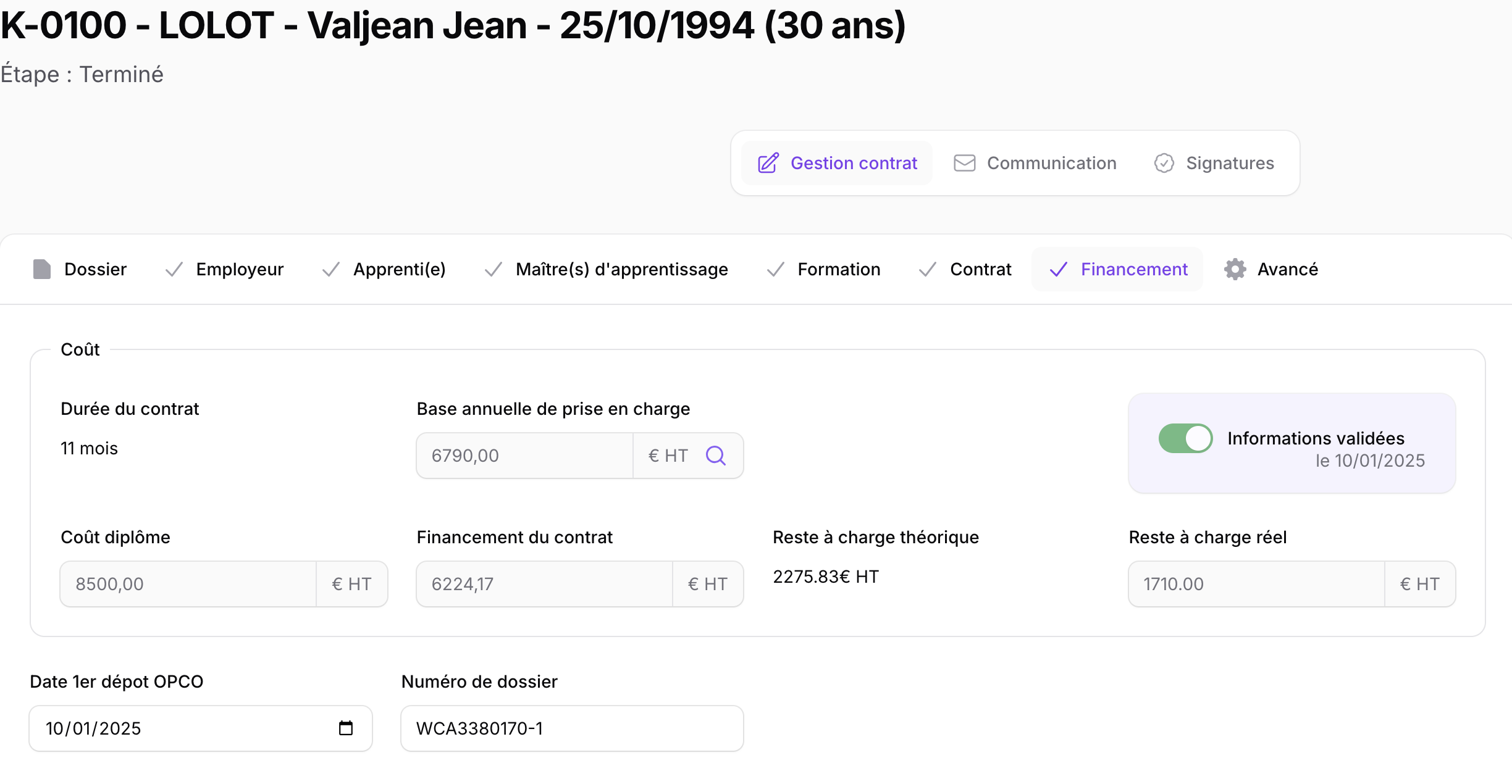Select the Financement du contrat field
This screenshot has height=784, width=1512.
point(544,584)
